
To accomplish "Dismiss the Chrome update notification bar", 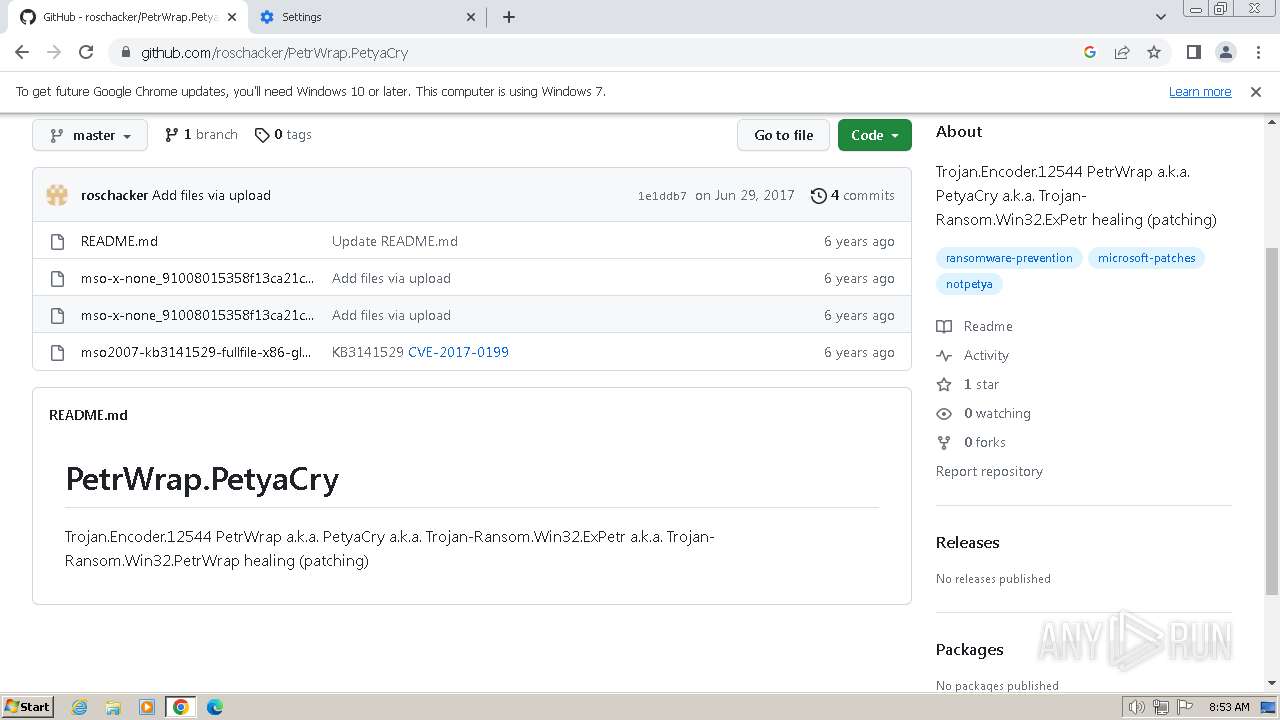I will (x=1256, y=91).
